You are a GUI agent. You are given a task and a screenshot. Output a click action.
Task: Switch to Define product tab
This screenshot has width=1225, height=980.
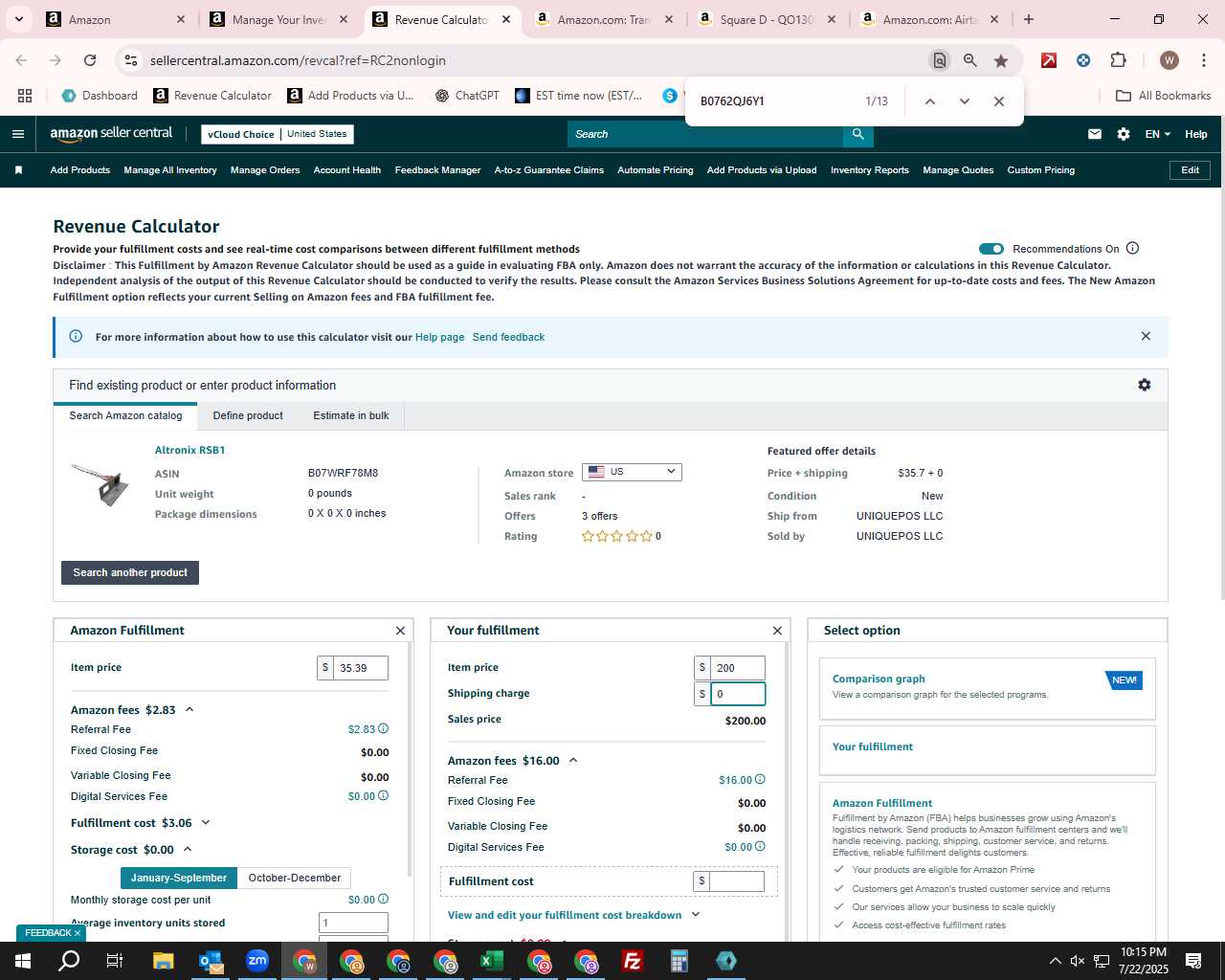point(248,415)
